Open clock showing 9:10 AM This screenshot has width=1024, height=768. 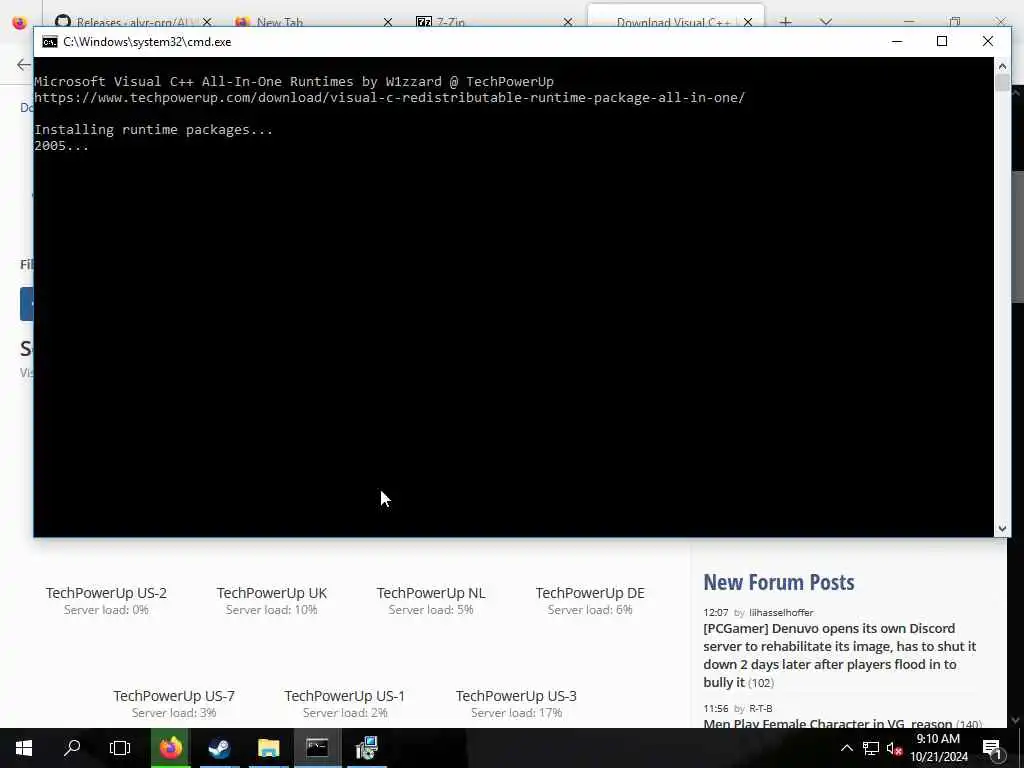click(938, 748)
